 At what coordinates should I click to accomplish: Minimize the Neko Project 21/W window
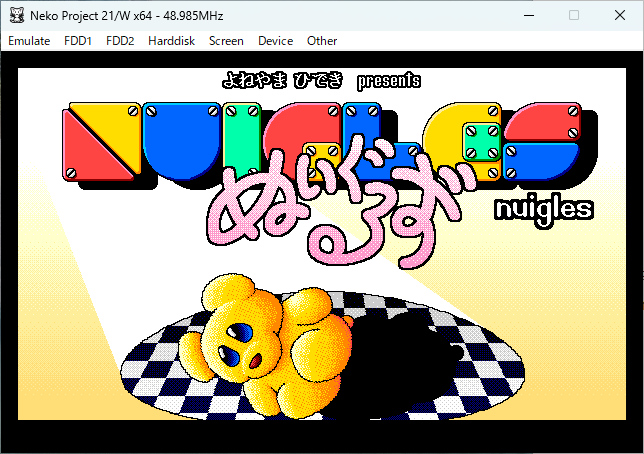tap(529, 16)
